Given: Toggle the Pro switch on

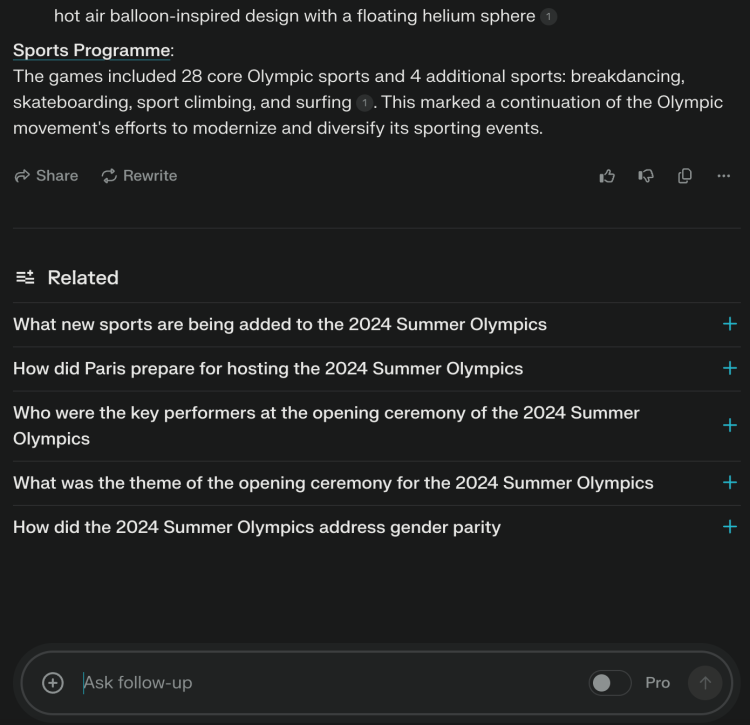Looking at the screenshot, I should [x=610, y=683].
